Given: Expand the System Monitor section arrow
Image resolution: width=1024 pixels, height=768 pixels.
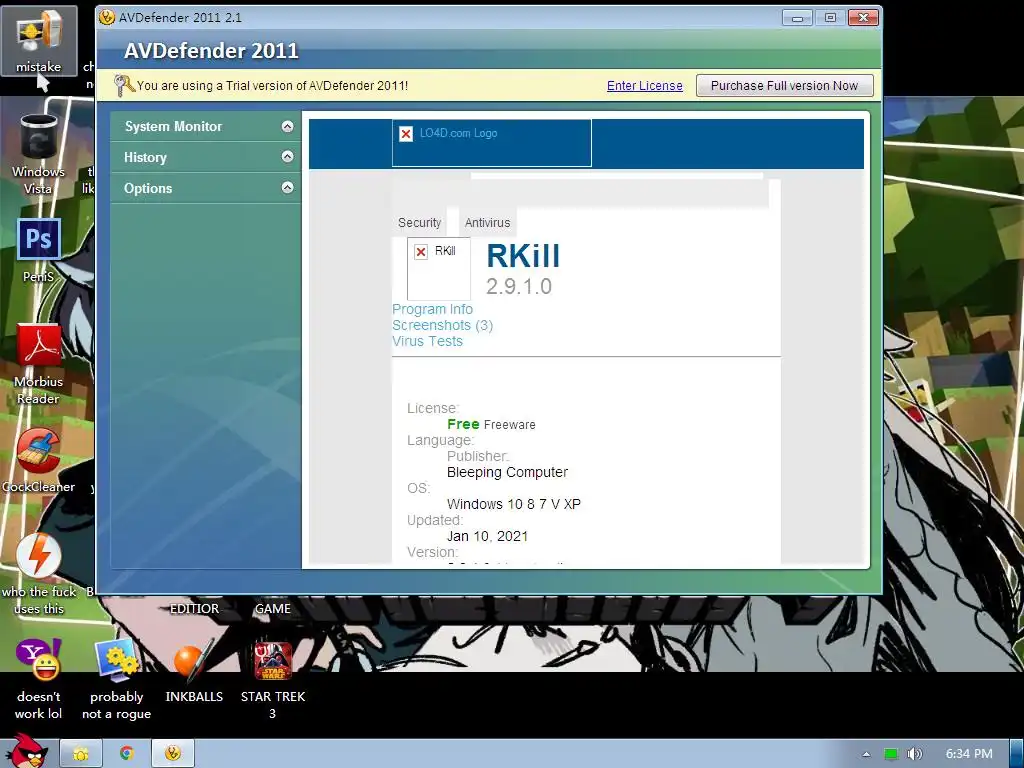Looking at the screenshot, I should (287, 126).
